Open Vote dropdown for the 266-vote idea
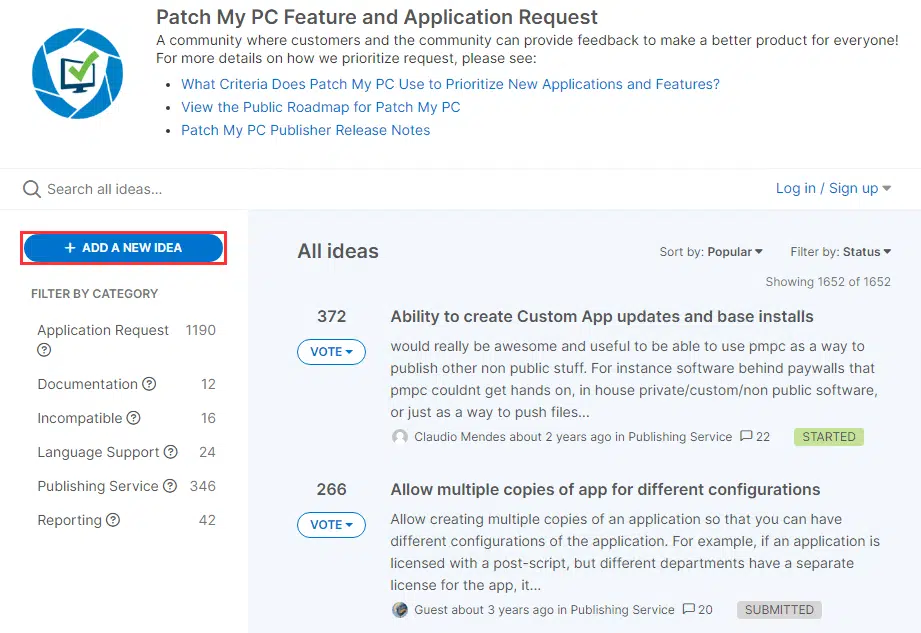Screen dimensions: 921x633 coord(331,525)
